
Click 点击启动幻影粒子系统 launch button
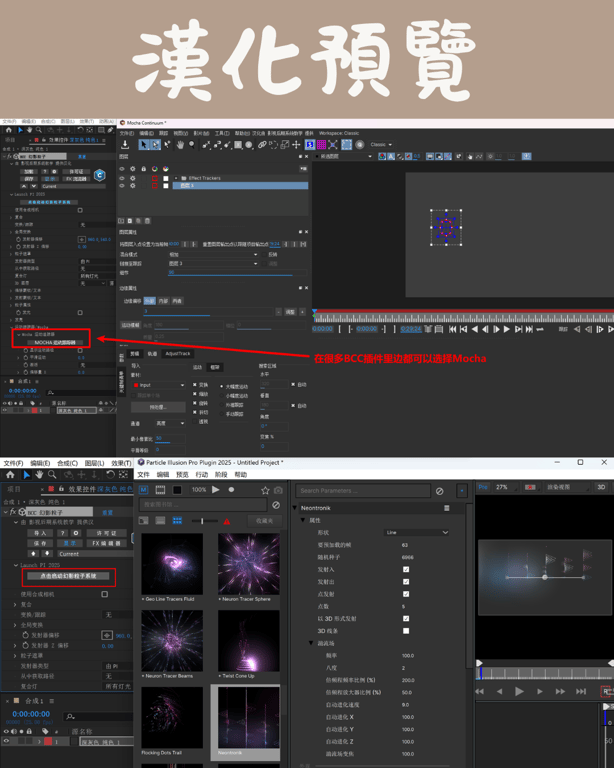(x=68, y=576)
